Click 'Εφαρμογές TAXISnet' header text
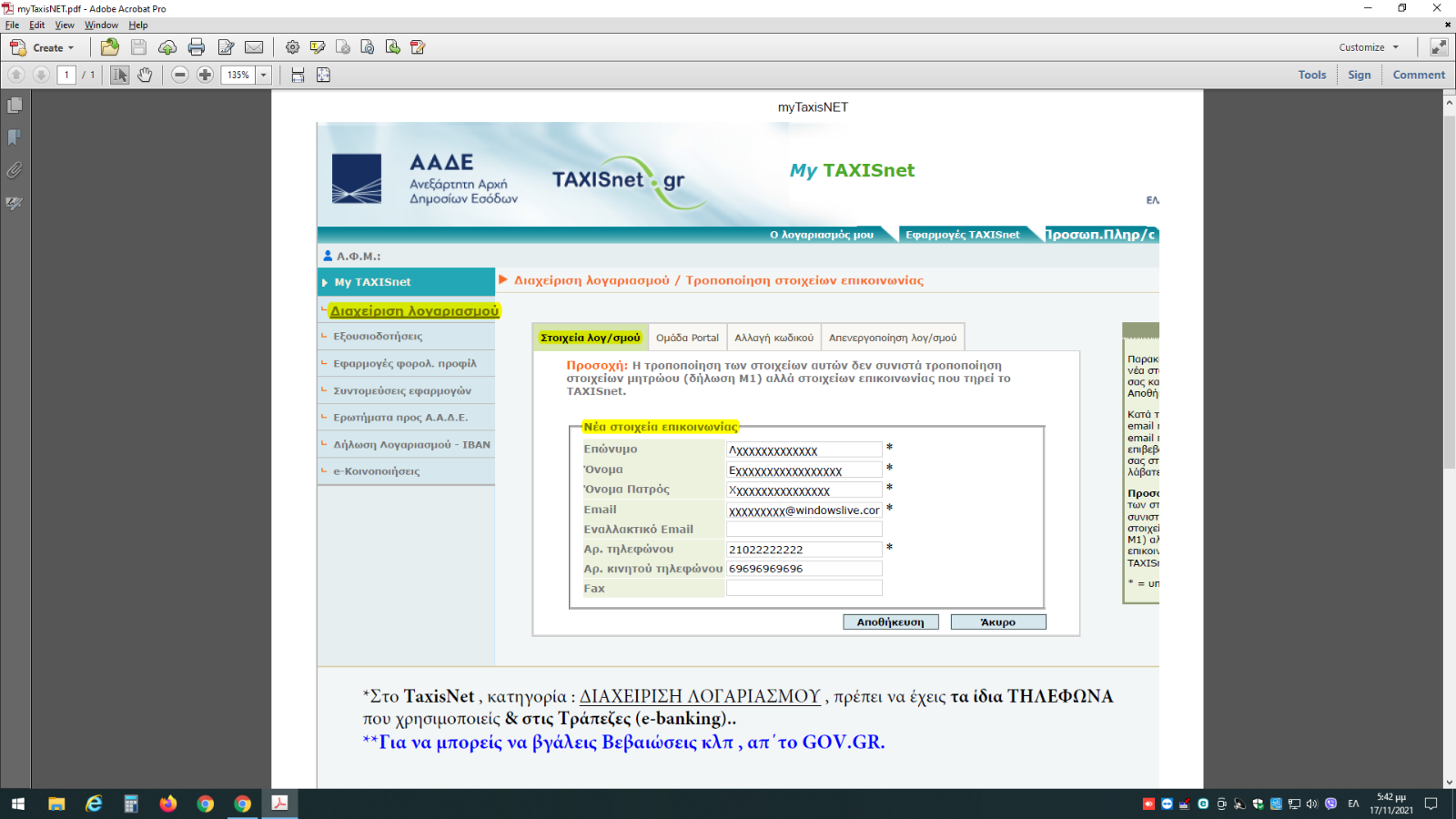 [x=963, y=235]
